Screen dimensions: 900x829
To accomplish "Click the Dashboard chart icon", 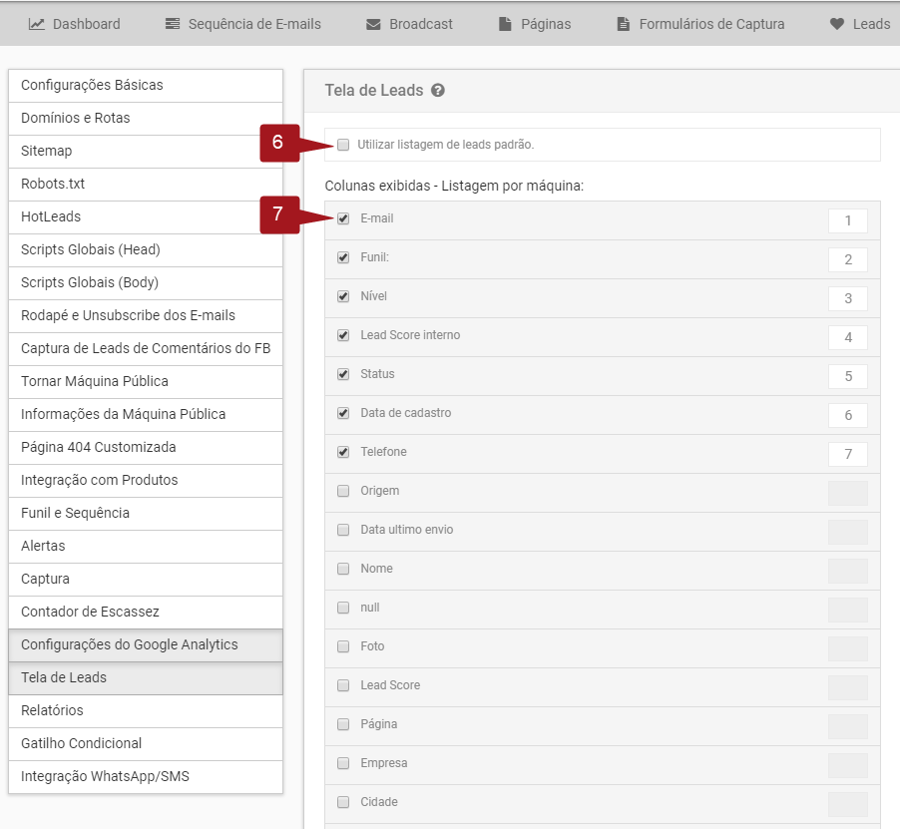I will click(x=37, y=24).
